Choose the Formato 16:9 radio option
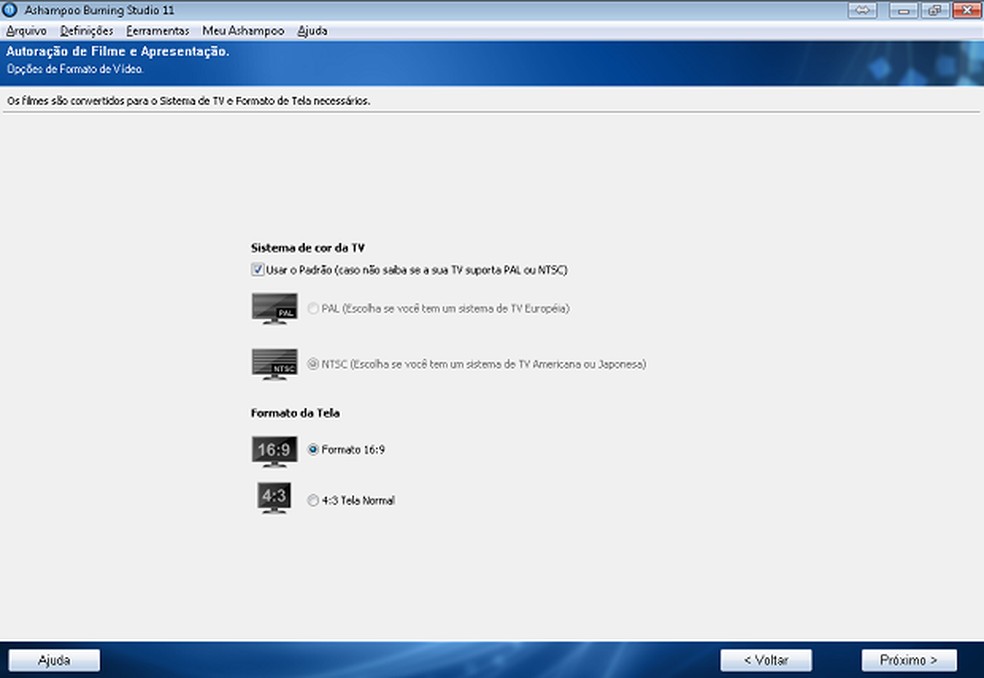The height and width of the screenshot is (678, 984). tap(313, 449)
